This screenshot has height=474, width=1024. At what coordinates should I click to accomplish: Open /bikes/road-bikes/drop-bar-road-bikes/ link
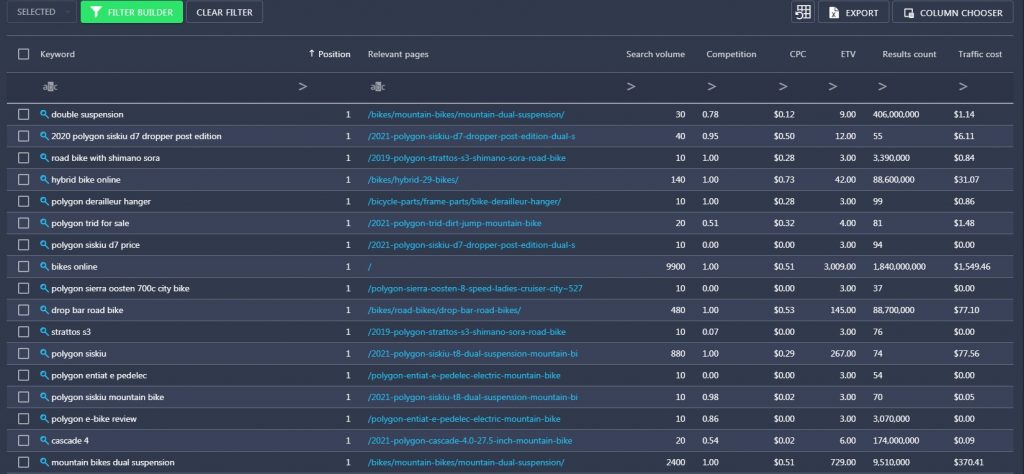pyautogui.click(x=444, y=310)
